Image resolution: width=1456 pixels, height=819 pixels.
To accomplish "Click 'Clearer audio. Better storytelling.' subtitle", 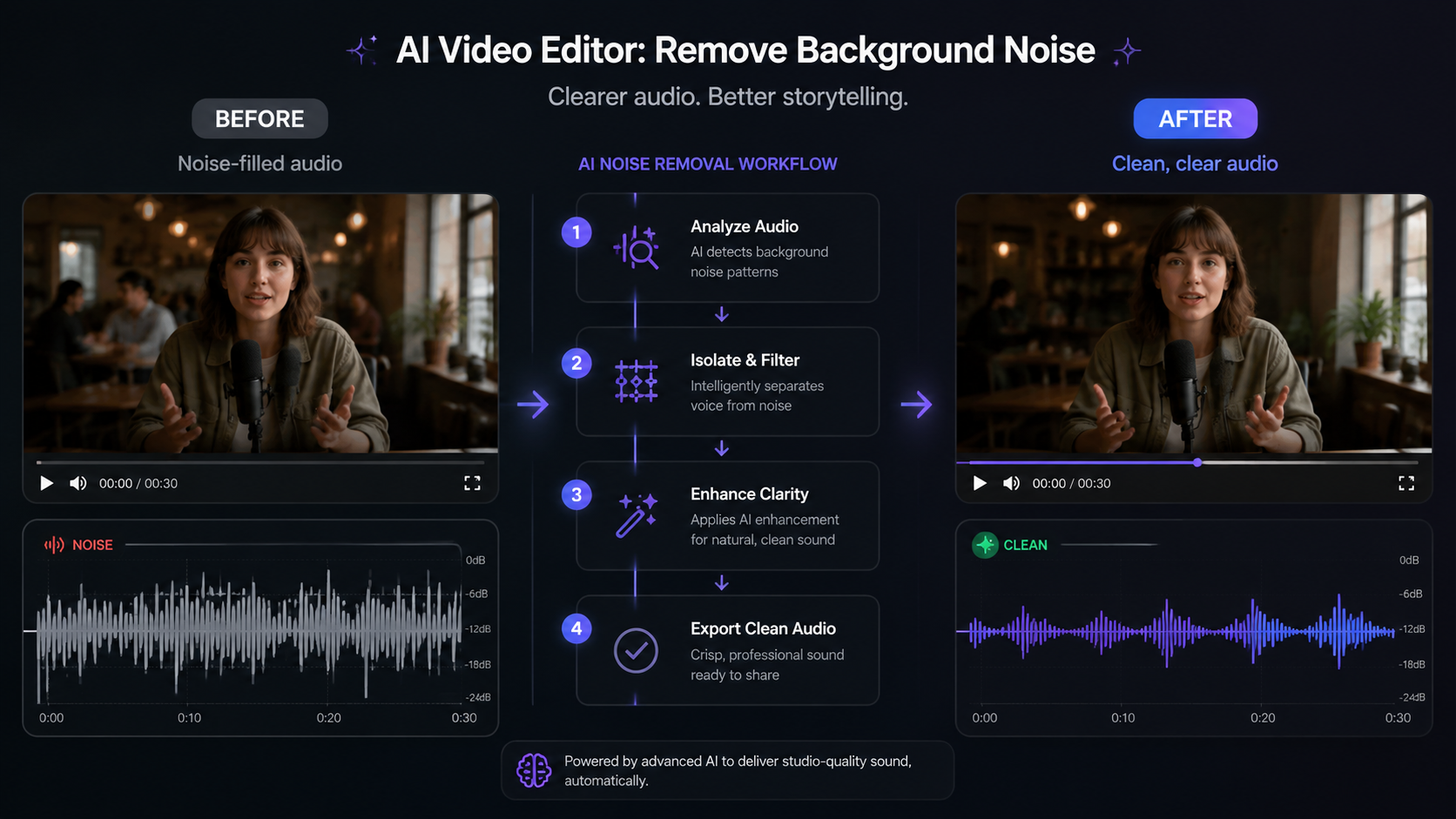I will click(728, 97).
